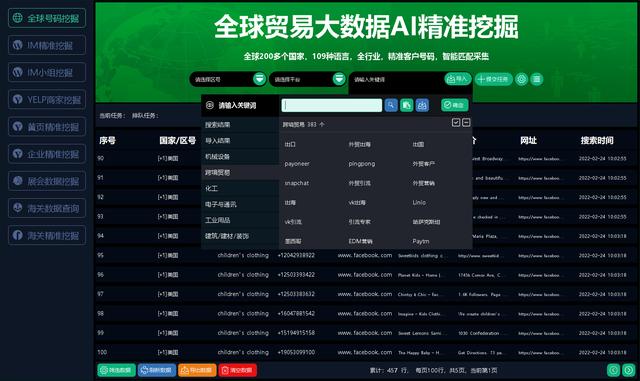Pick the keyword vk引流
Viewport: 640px width, 381px height.
[293, 222]
